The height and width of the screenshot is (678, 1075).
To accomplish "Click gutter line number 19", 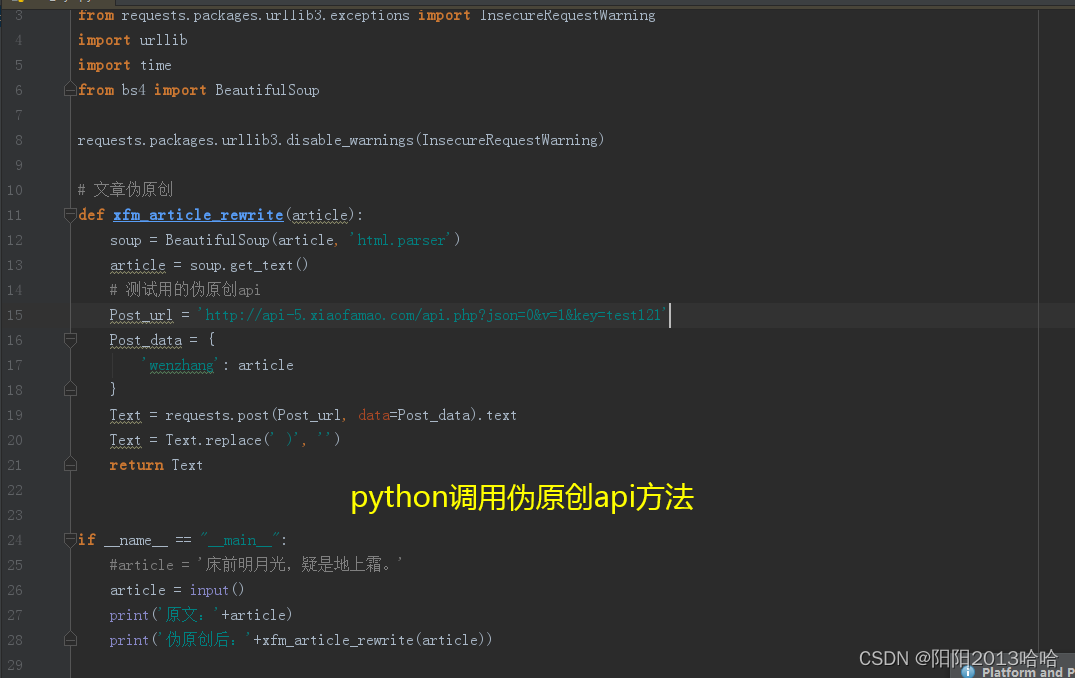I will pyautogui.click(x=14, y=415).
